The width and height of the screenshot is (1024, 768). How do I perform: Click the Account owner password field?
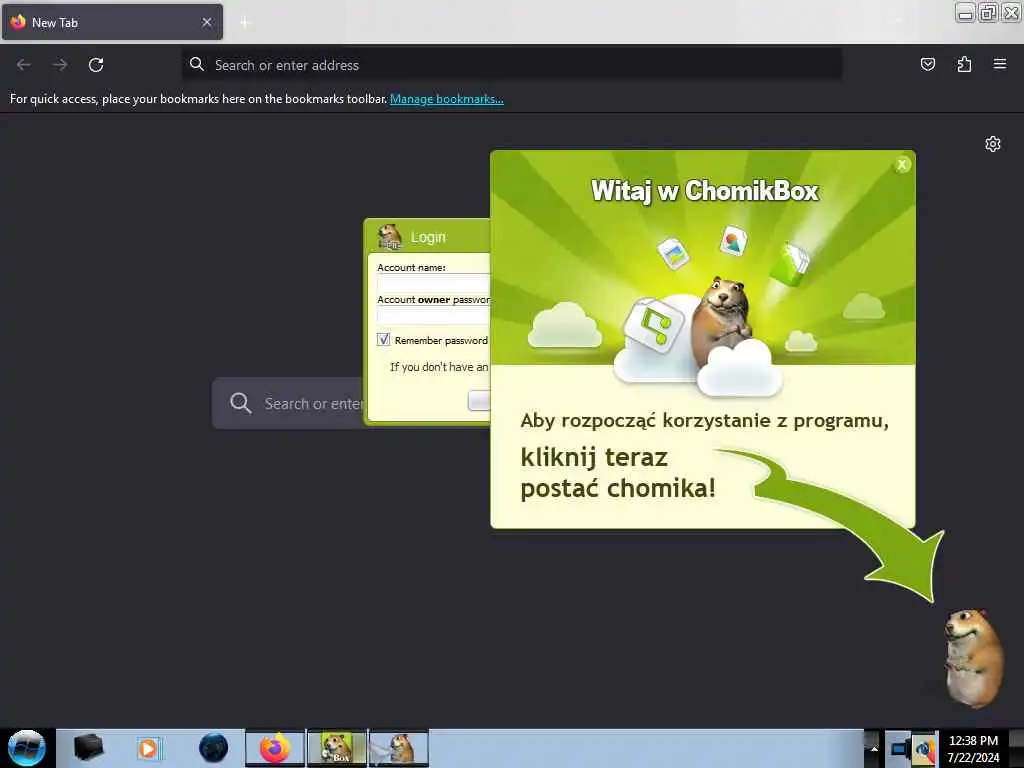(433, 316)
